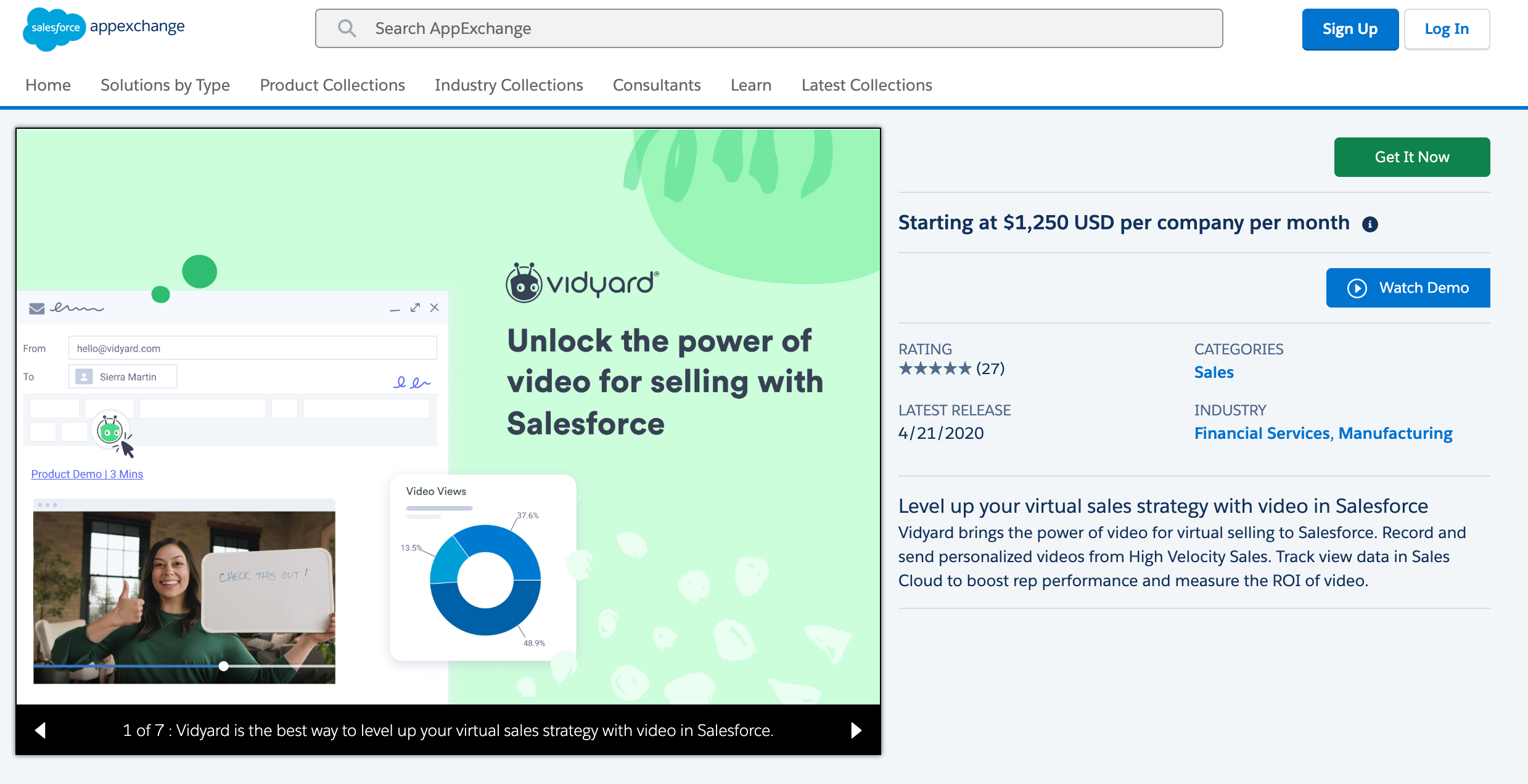The height and width of the screenshot is (784, 1528).
Task: Open the review count (27)
Action: click(990, 369)
